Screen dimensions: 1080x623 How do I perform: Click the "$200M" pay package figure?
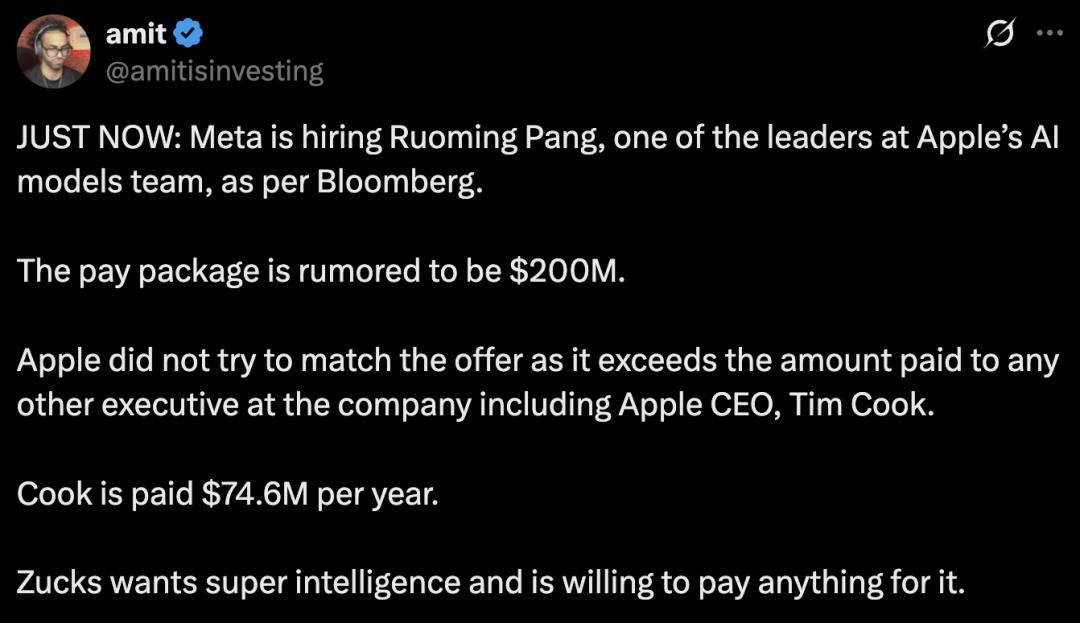(565, 272)
